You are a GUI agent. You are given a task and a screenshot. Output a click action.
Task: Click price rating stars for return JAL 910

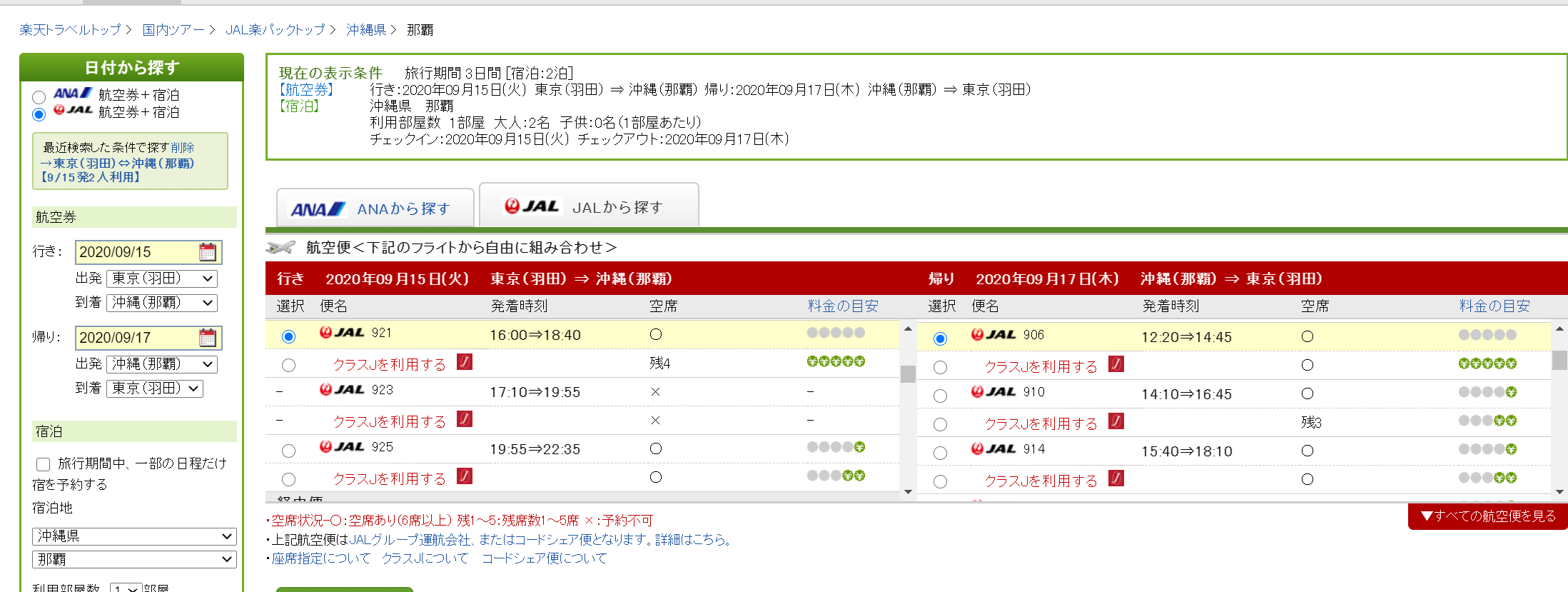(1487, 392)
